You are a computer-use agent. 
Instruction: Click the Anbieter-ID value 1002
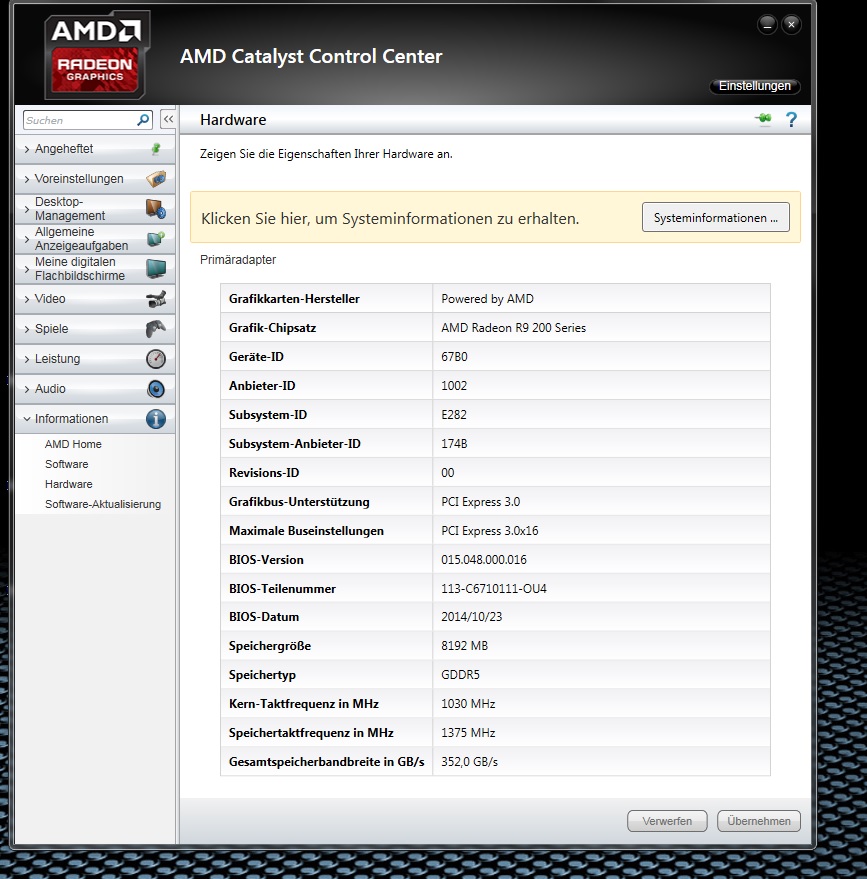click(454, 386)
